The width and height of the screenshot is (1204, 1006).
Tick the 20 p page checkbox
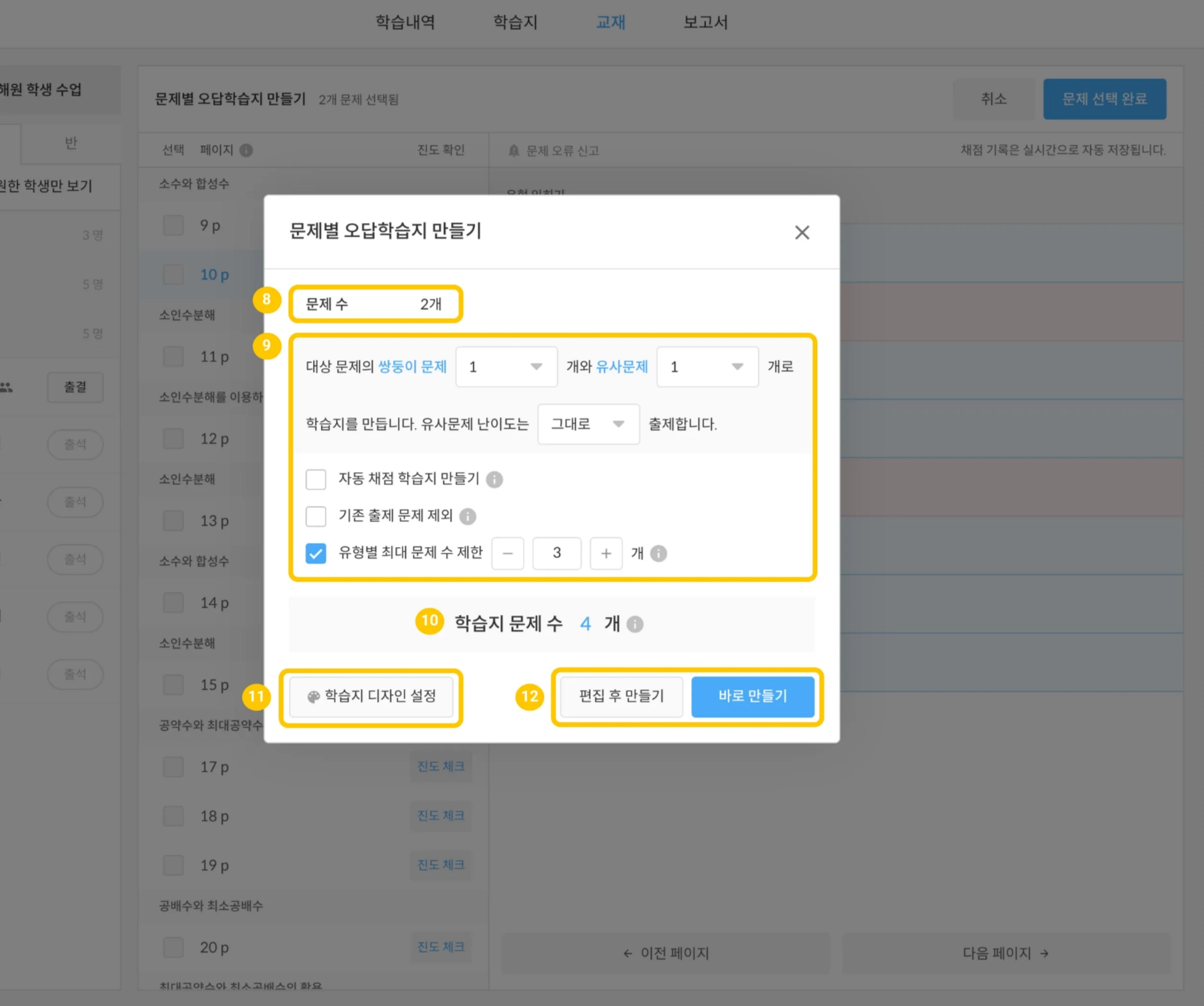[x=173, y=947]
